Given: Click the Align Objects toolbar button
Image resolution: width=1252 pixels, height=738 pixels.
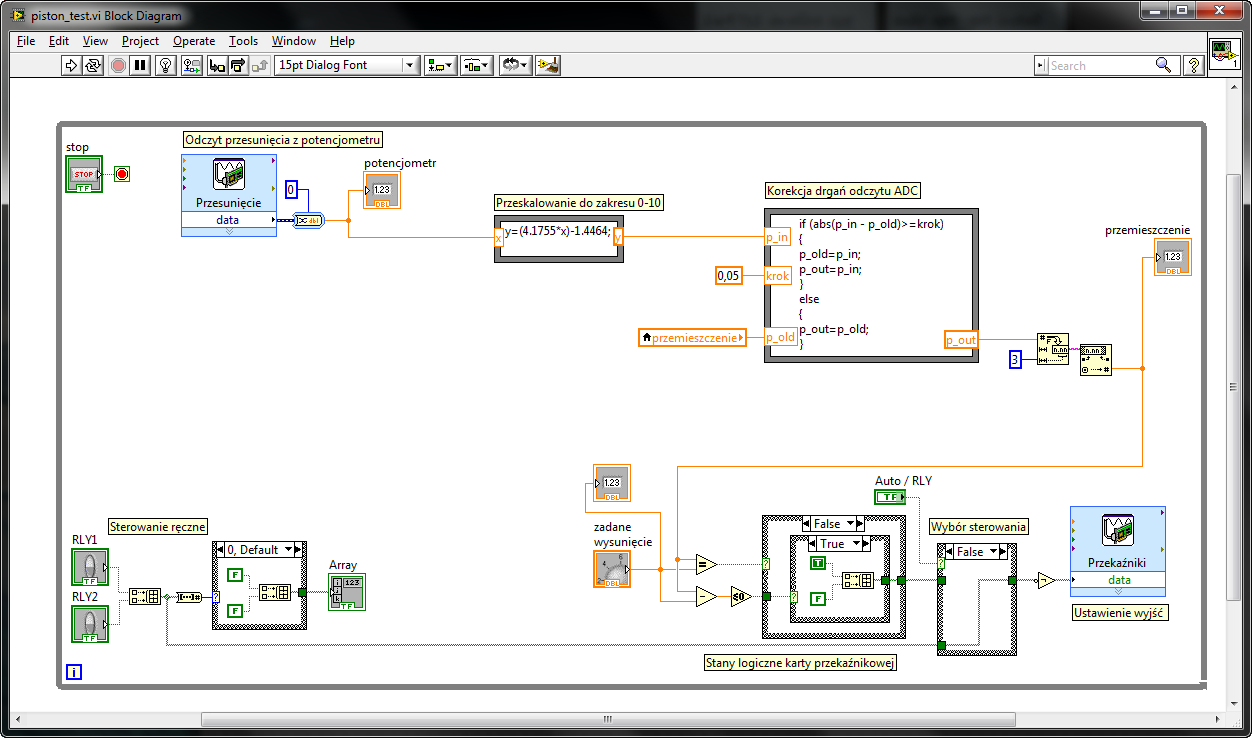Looking at the screenshot, I should (x=440, y=65).
